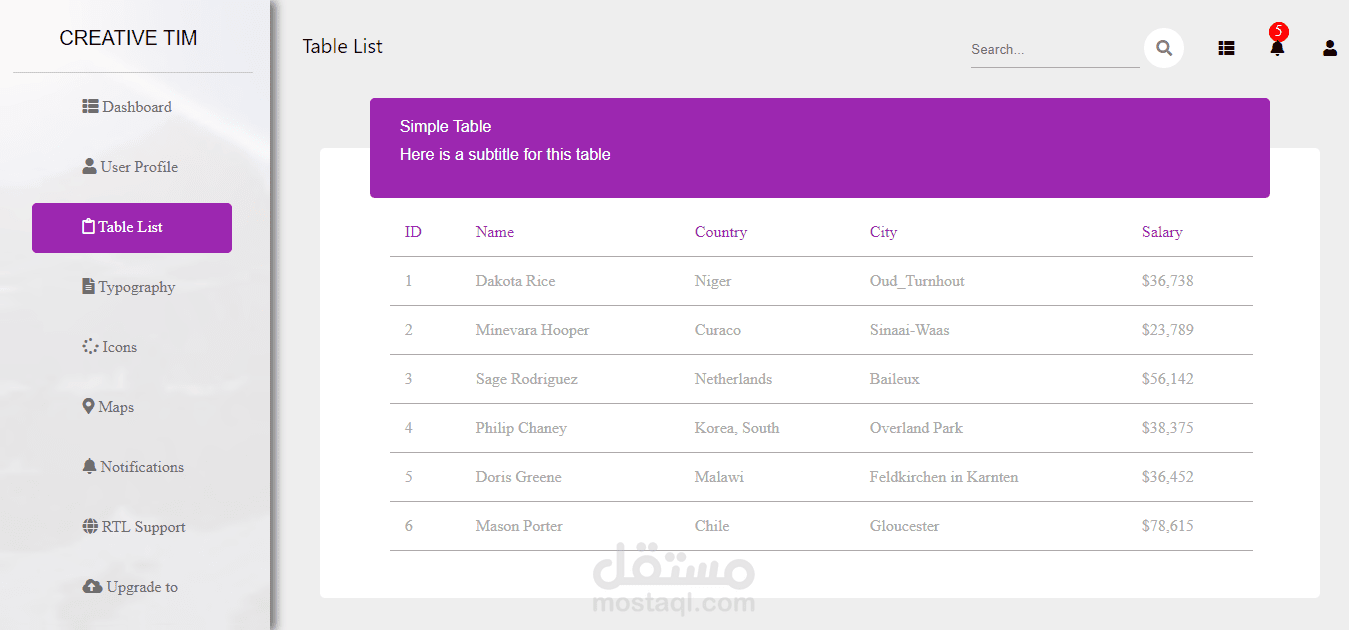Click the search magnifier button
The width and height of the screenshot is (1349, 630).
(x=1163, y=48)
